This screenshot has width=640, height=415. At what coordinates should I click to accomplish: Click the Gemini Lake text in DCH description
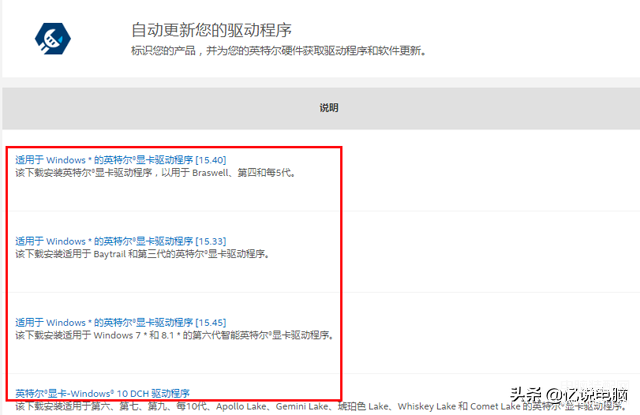pyautogui.click(x=301, y=406)
